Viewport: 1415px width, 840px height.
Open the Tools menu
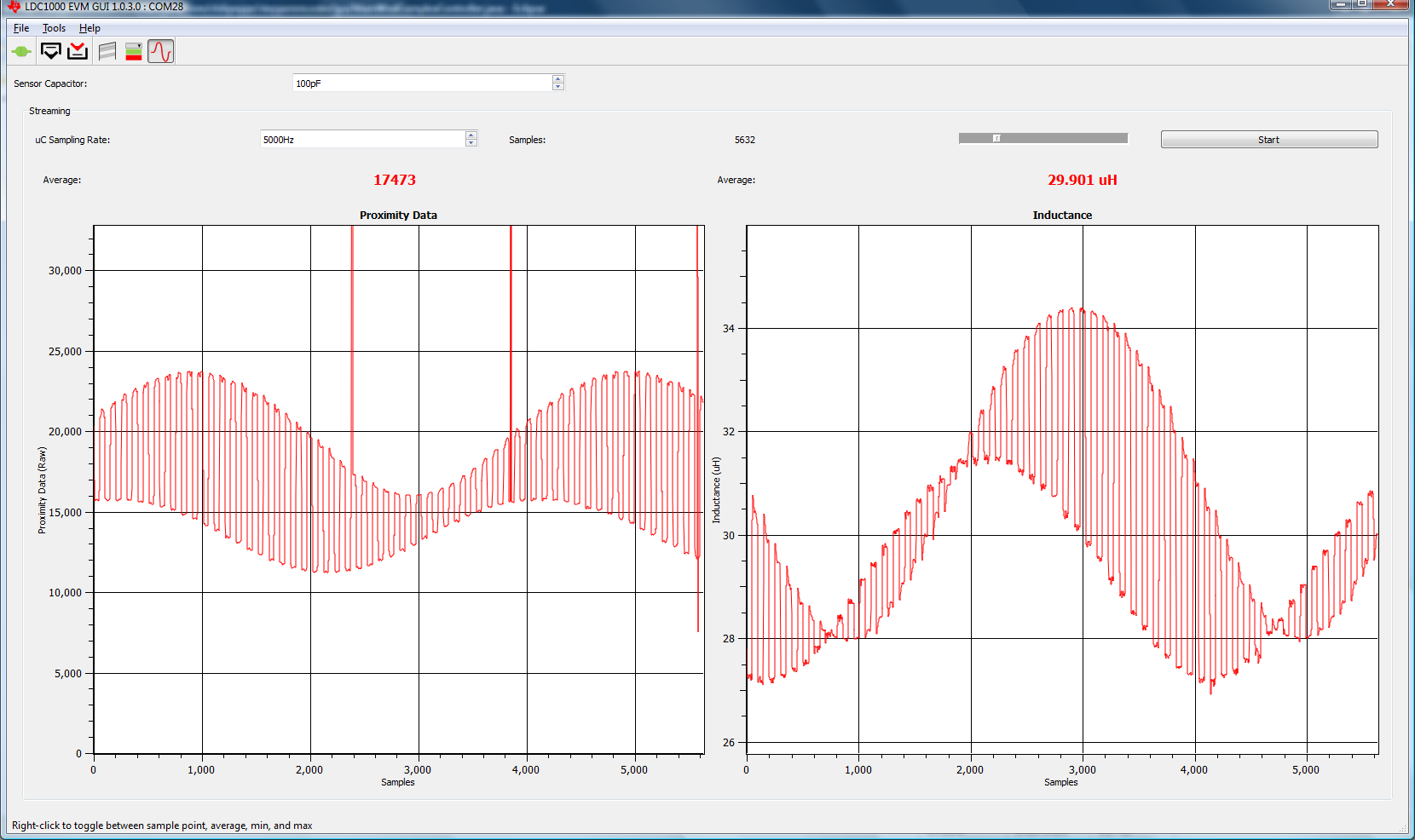tap(54, 28)
